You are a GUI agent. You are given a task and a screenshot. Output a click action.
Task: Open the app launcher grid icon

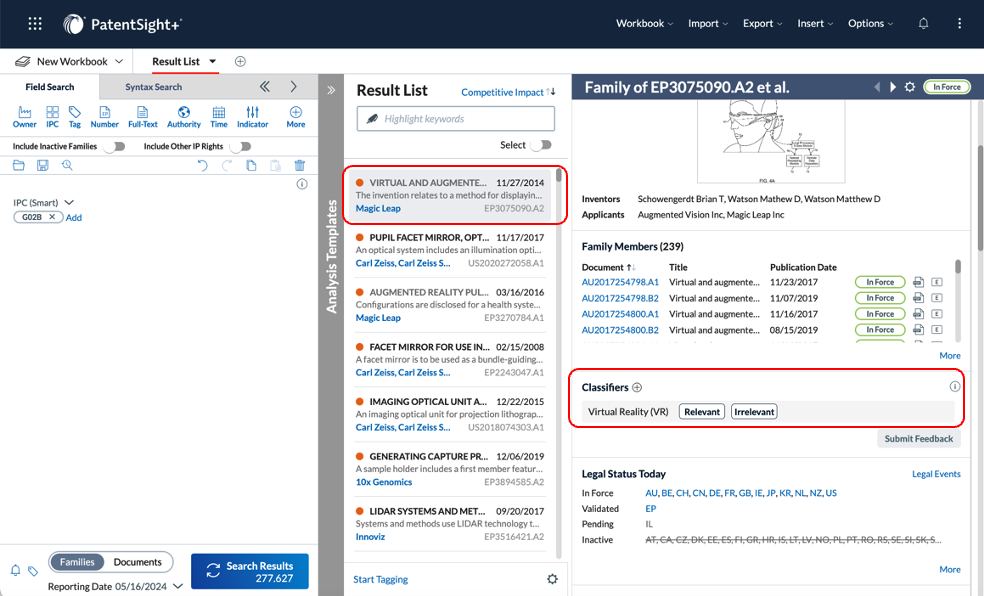[35, 24]
